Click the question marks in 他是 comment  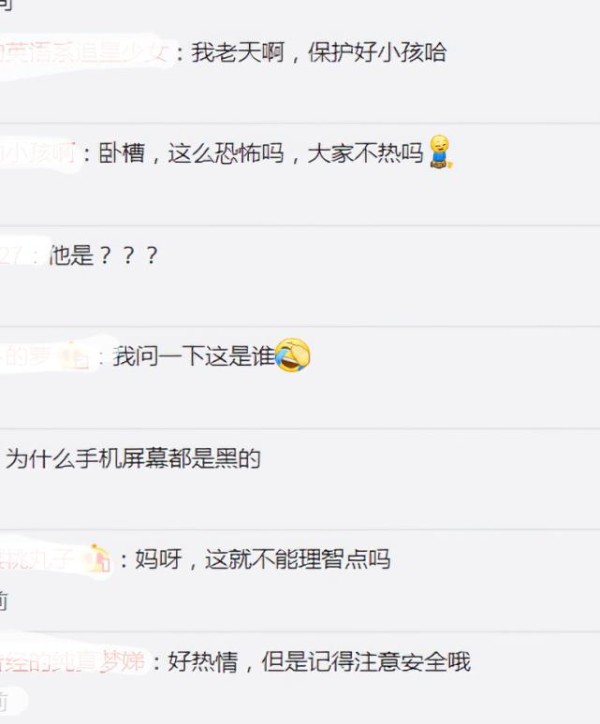tap(129, 256)
